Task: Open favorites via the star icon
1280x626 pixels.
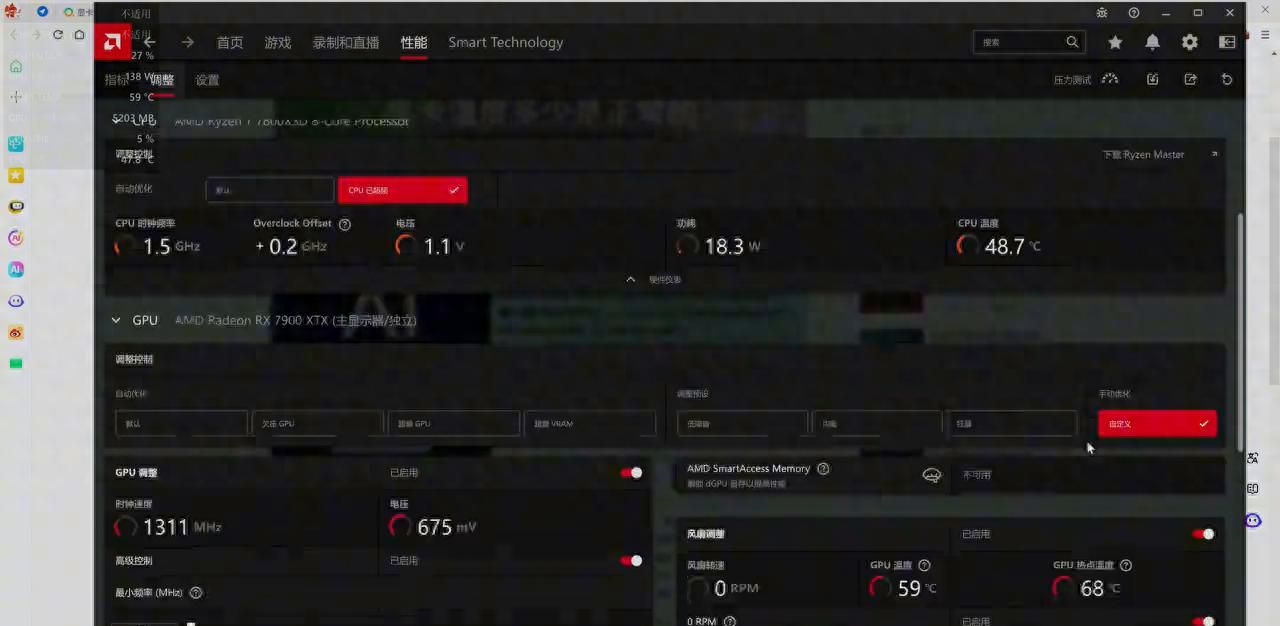Action: point(1115,42)
